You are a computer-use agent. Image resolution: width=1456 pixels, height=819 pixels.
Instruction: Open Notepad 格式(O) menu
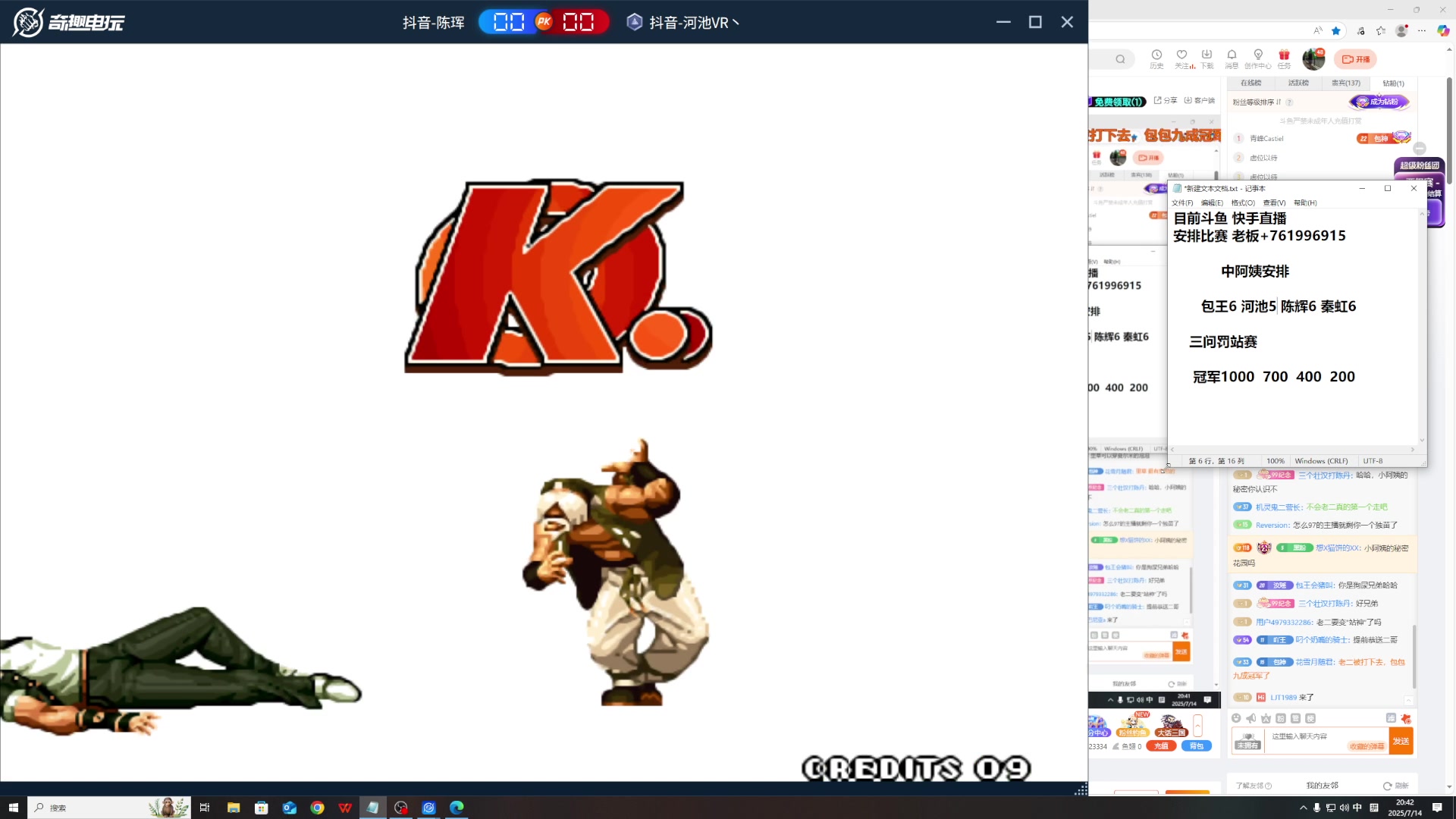point(1243,202)
